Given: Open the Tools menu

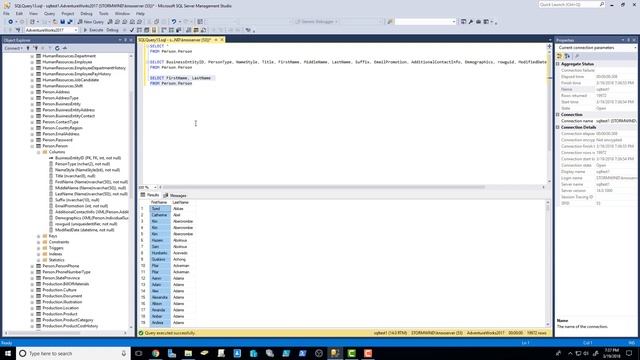Looking at the screenshot, I should click(104, 13).
